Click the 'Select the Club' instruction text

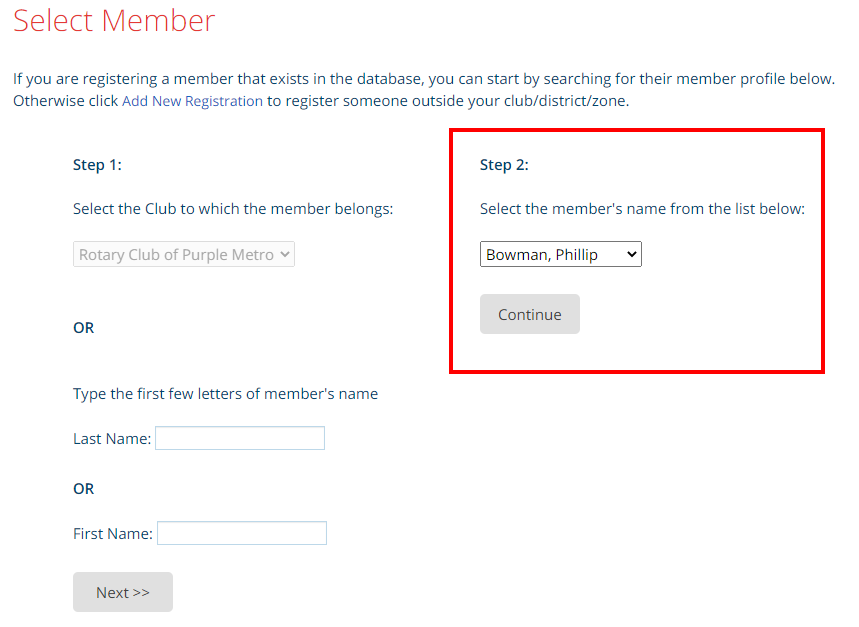pos(233,209)
